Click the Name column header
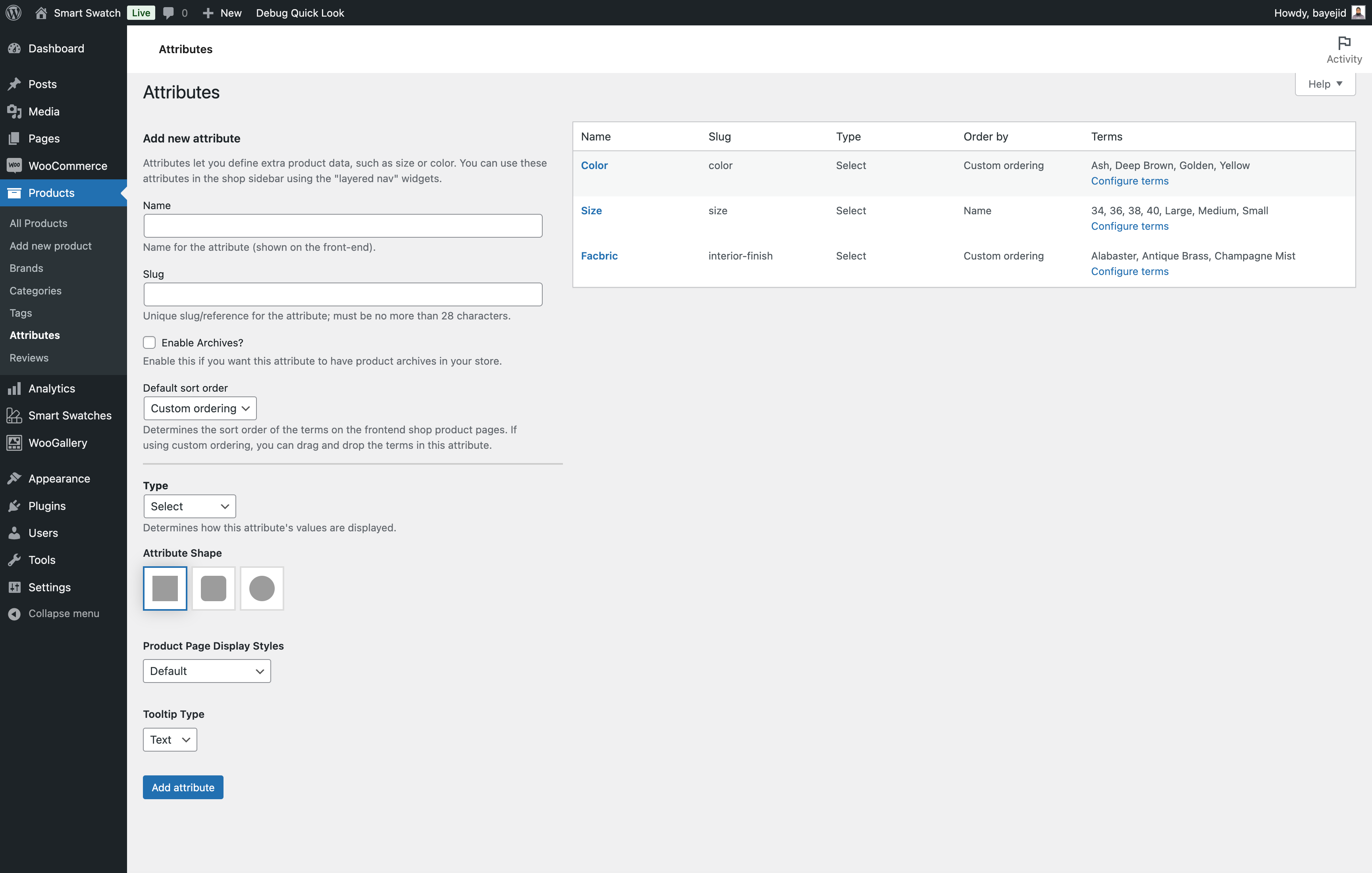 (x=595, y=137)
